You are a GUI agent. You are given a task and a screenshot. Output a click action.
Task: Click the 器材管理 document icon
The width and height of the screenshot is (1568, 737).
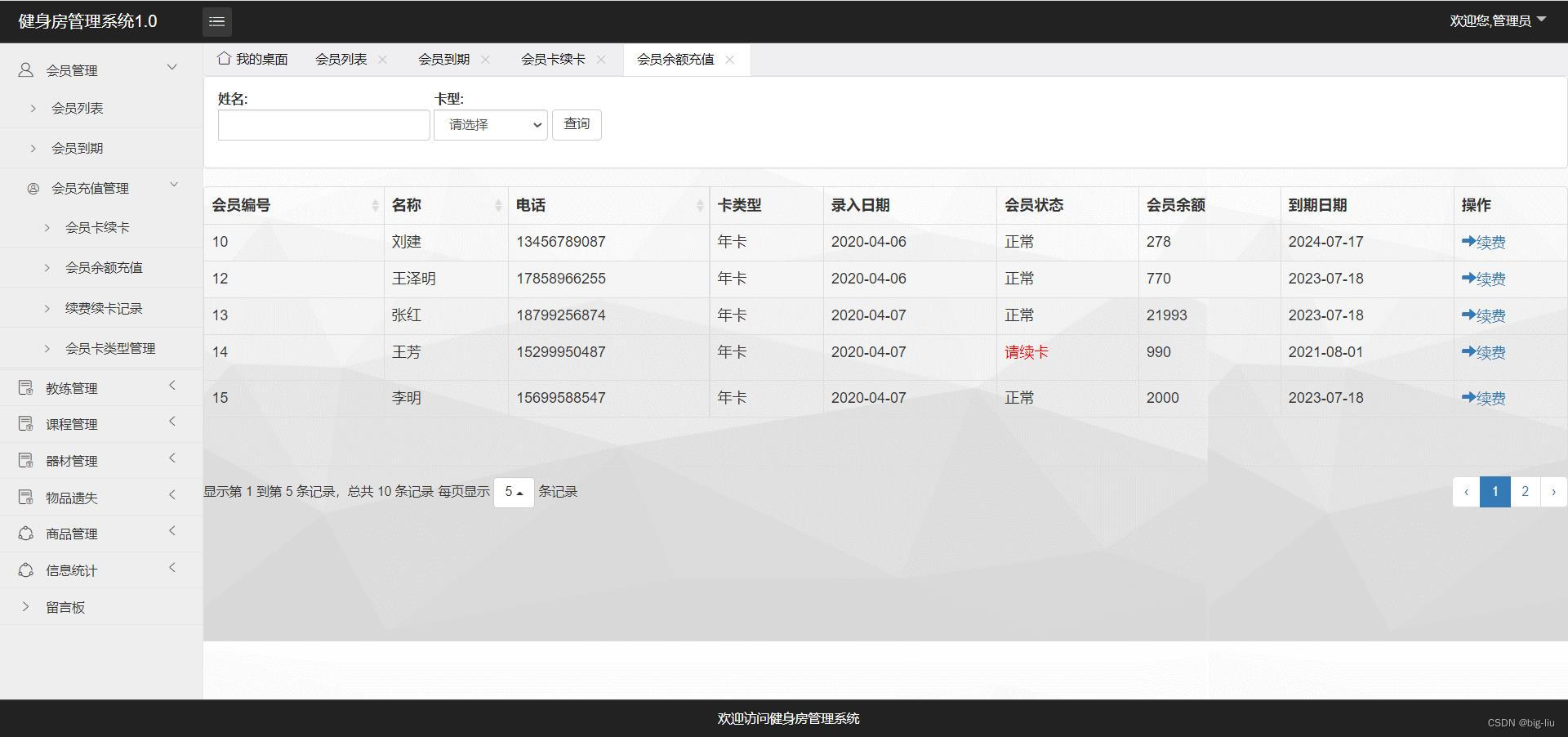(x=26, y=461)
